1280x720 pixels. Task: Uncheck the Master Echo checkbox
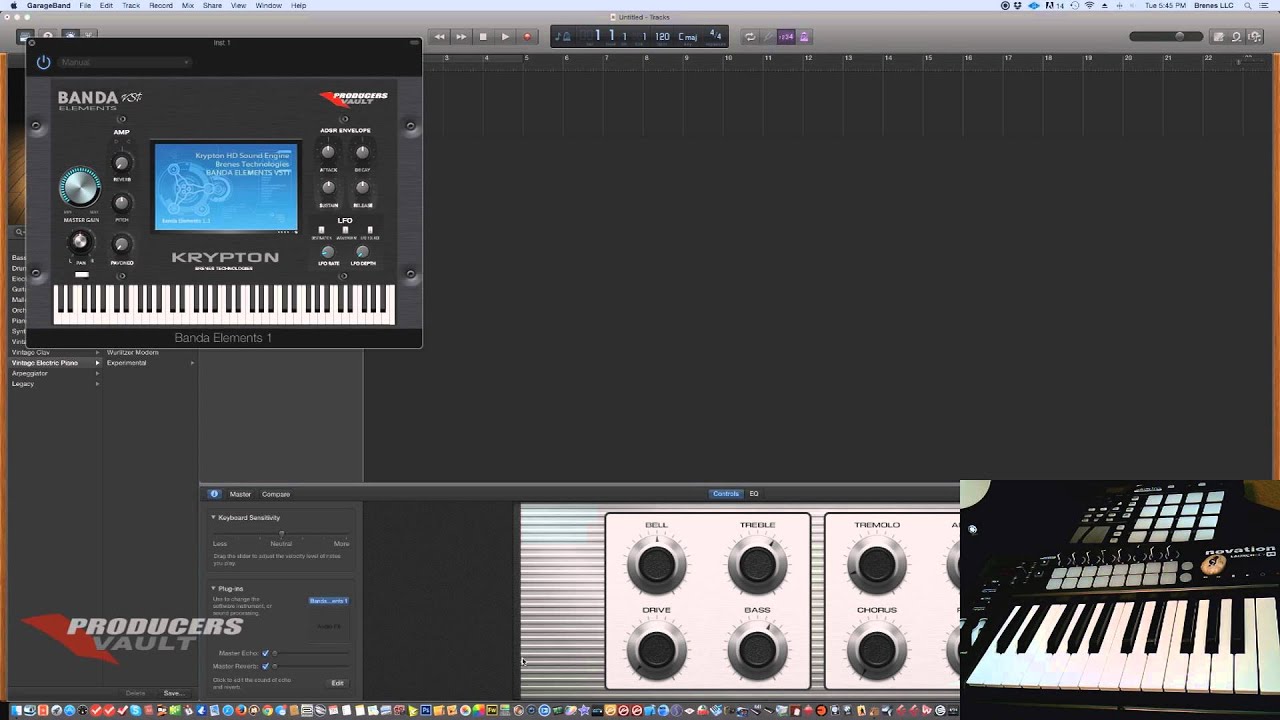[265, 653]
